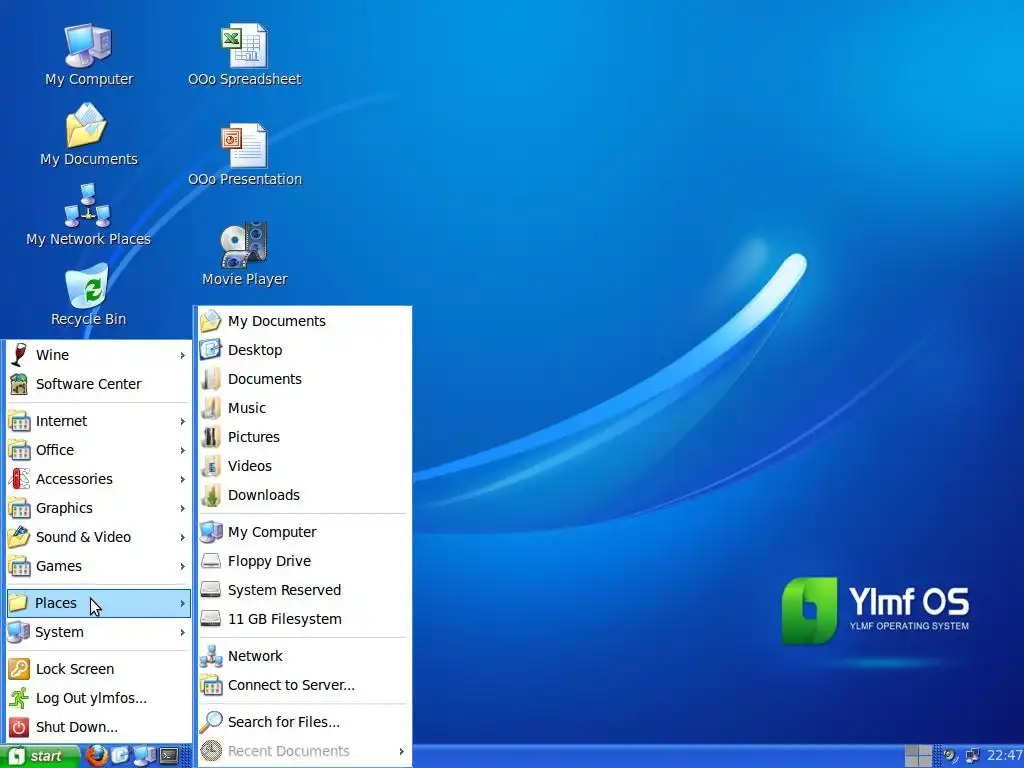Open My Documents desktop icon
Image resolution: width=1024 pixels, height=768 pixels.
pyautogui.click(x=88, y=135)
